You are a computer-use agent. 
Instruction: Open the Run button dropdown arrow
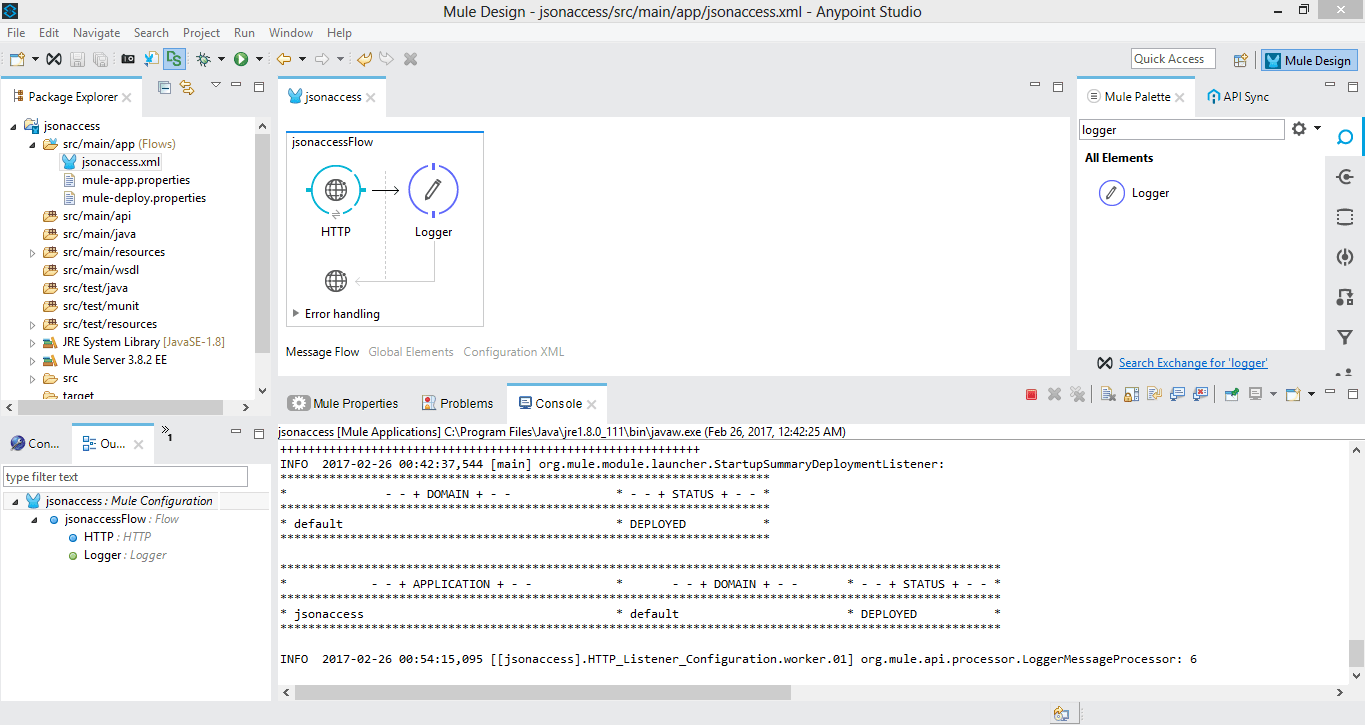click(x=259, y=59)
